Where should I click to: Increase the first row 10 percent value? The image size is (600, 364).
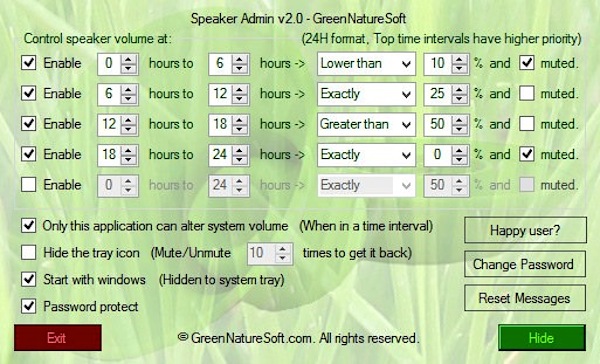459,59
